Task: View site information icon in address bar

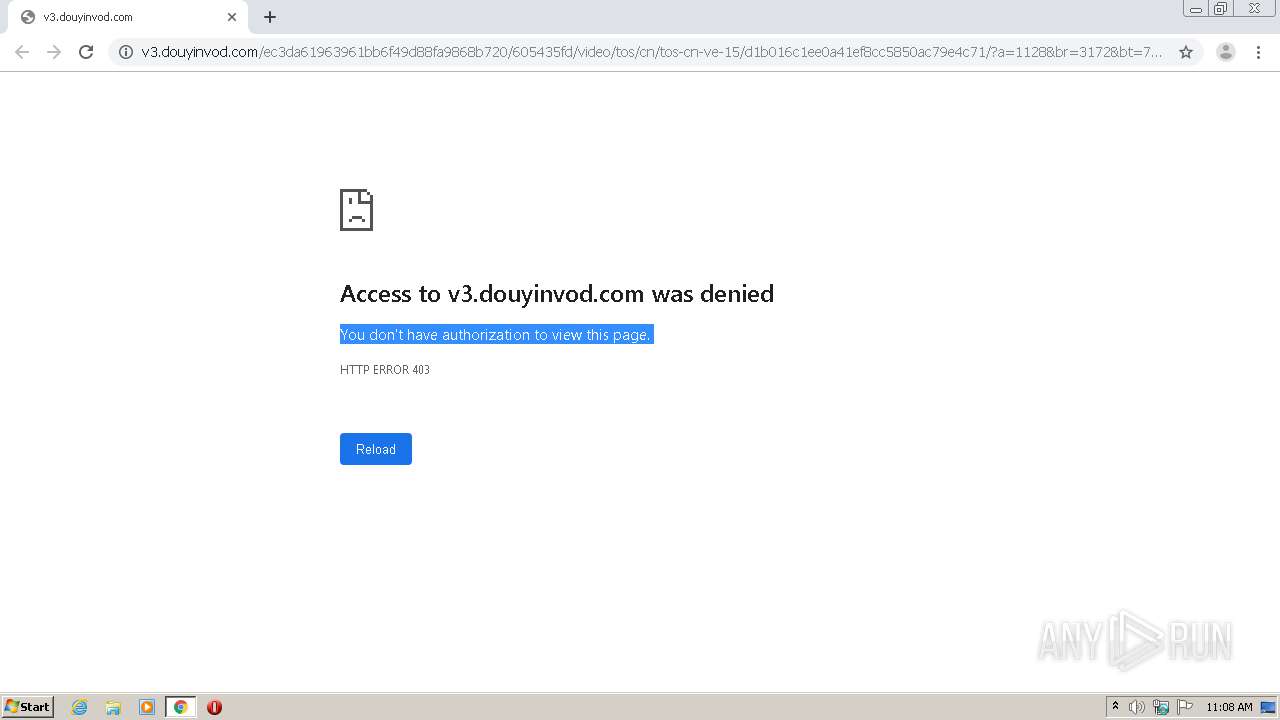Action: (x=126, y=52)
